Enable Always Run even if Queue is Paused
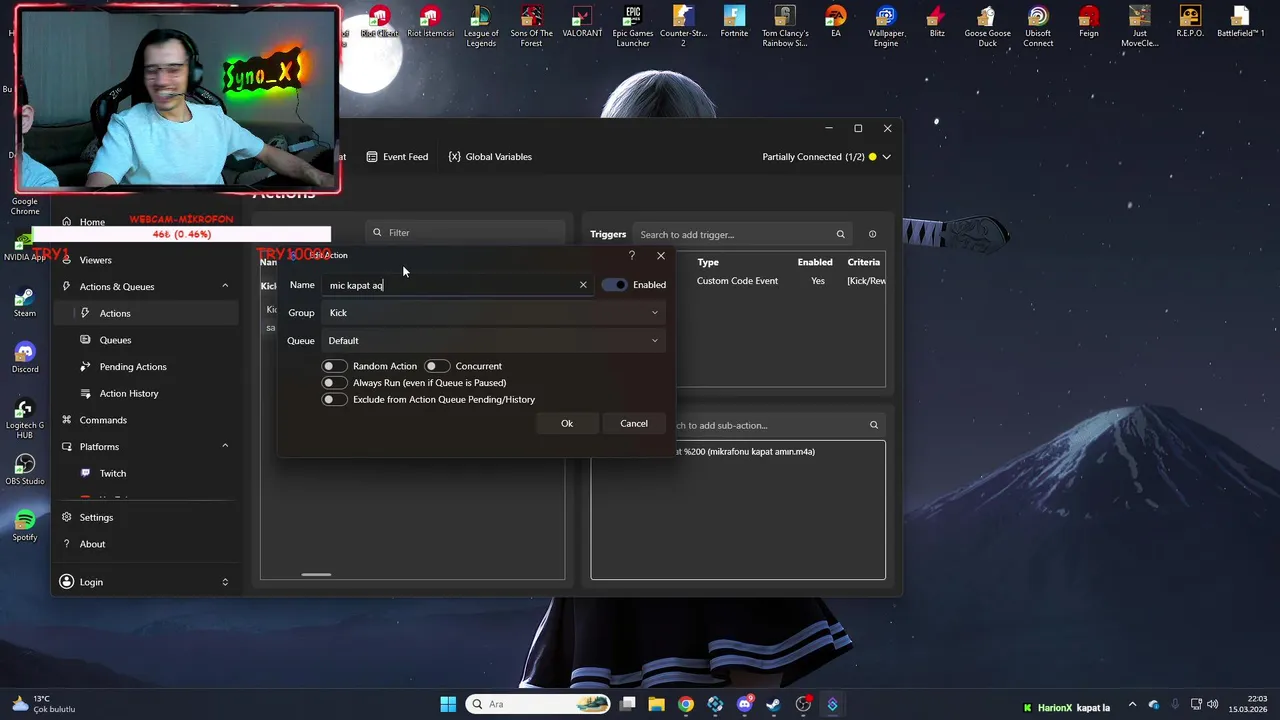Screen dimensions: 1280x720 click(334, 383)
